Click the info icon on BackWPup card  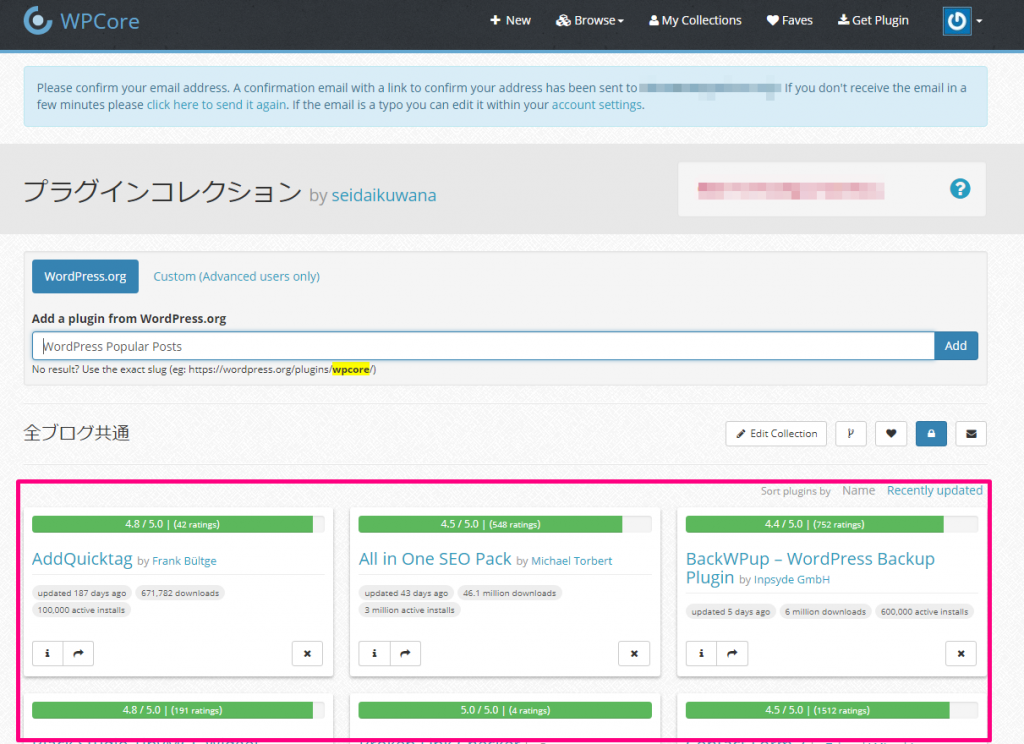[x=701, y=653]
